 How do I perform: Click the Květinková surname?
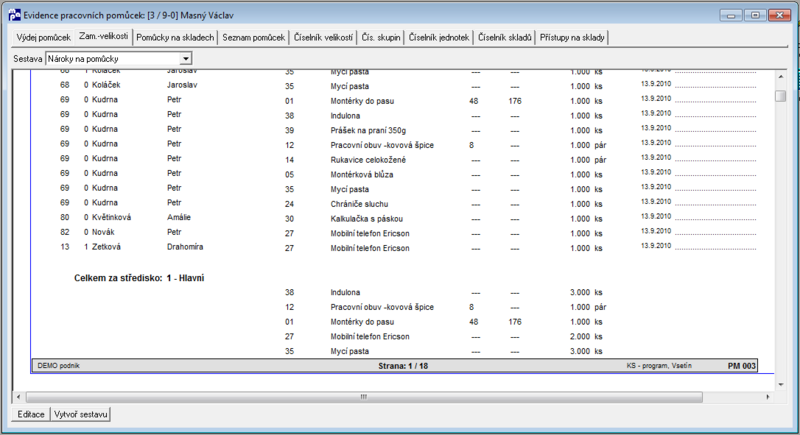(x=111, y=217)
